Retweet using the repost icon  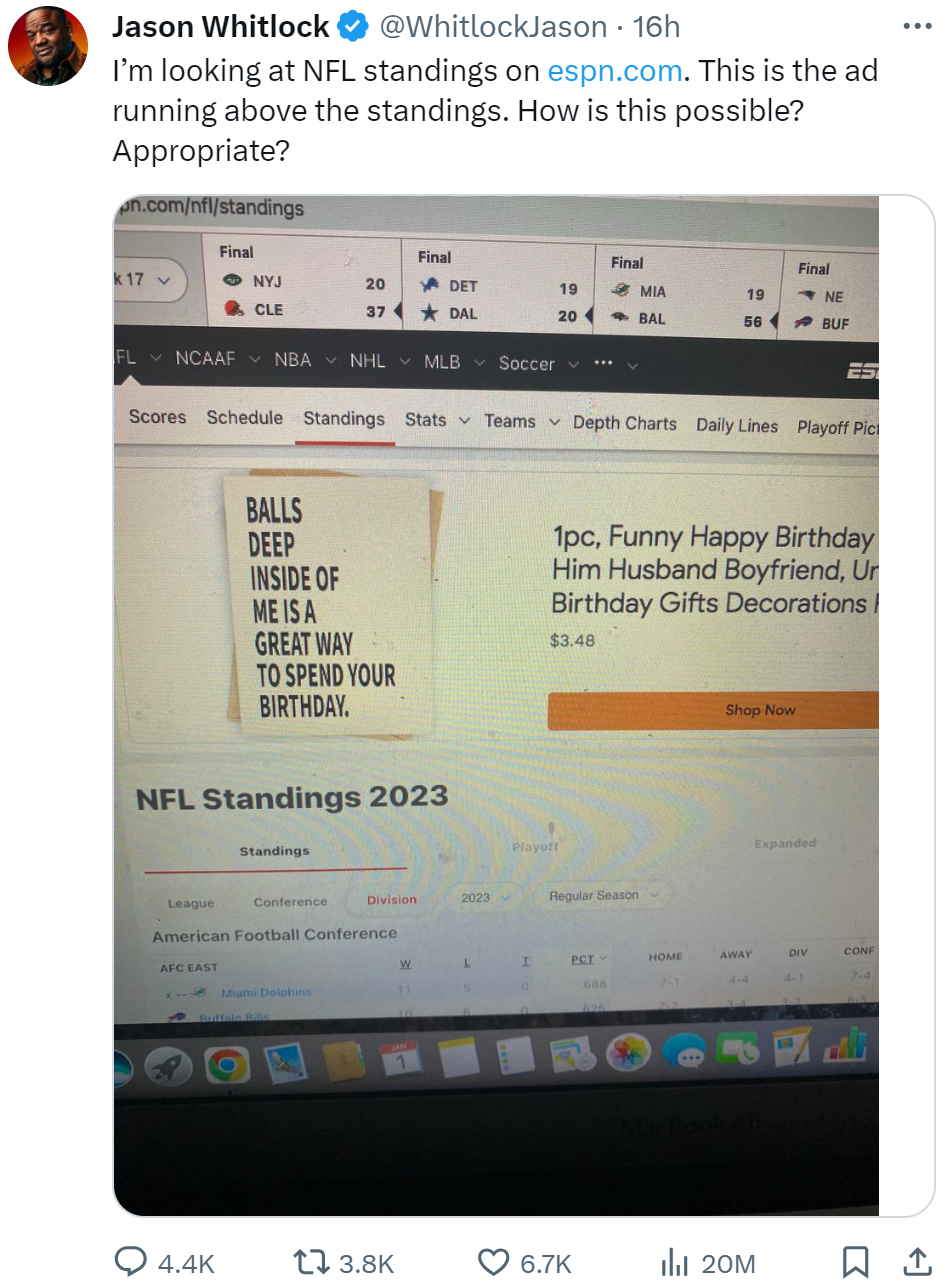(x=315, y=1262)
